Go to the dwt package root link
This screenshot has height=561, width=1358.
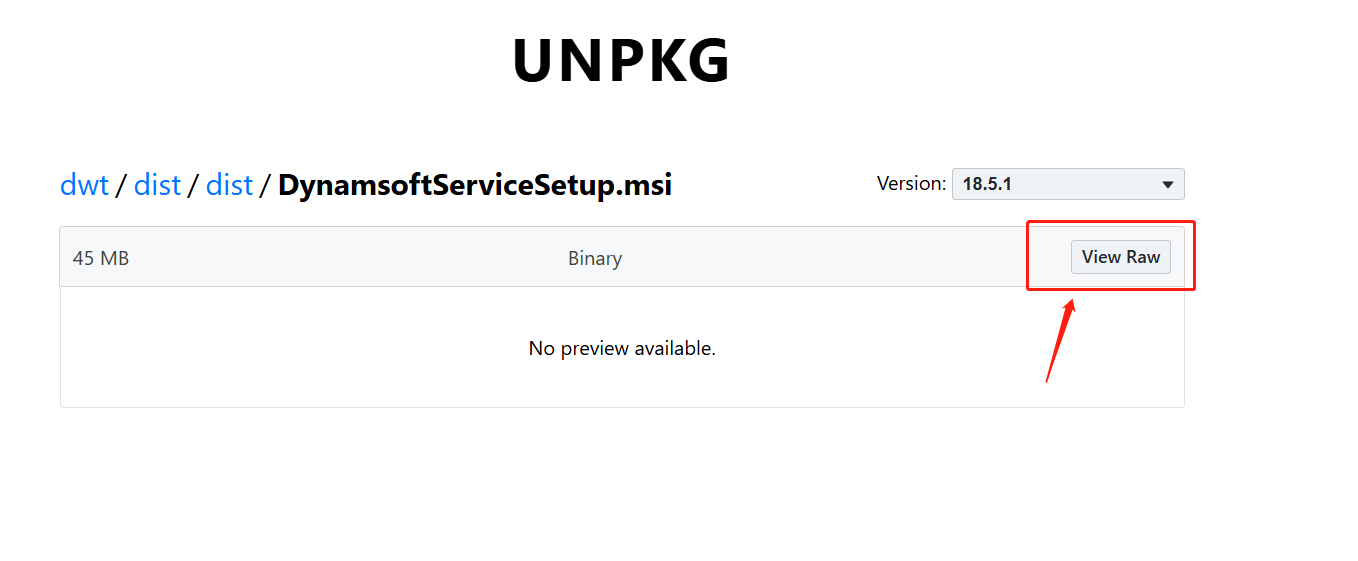coord(84,185)
